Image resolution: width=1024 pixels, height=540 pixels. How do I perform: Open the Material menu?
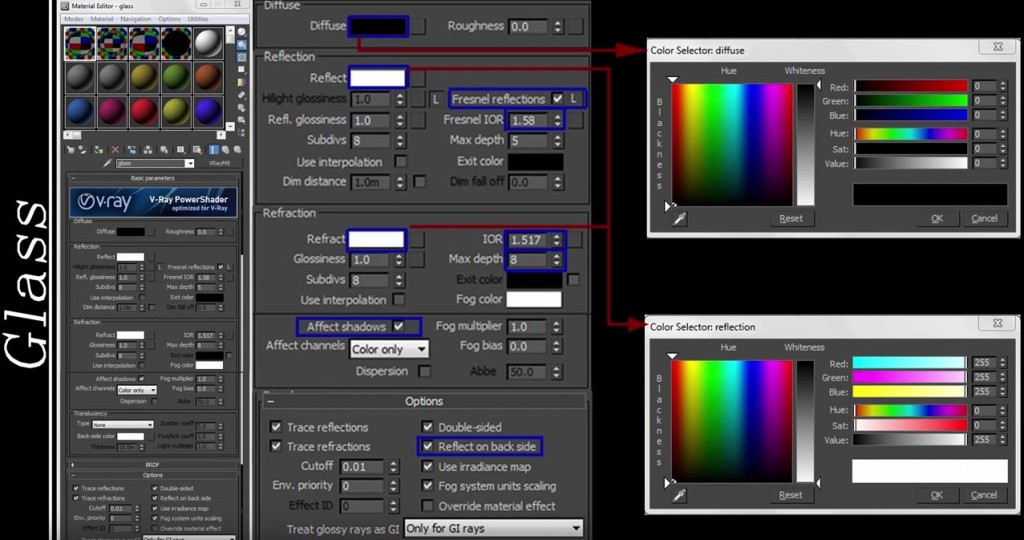[102, 19]
